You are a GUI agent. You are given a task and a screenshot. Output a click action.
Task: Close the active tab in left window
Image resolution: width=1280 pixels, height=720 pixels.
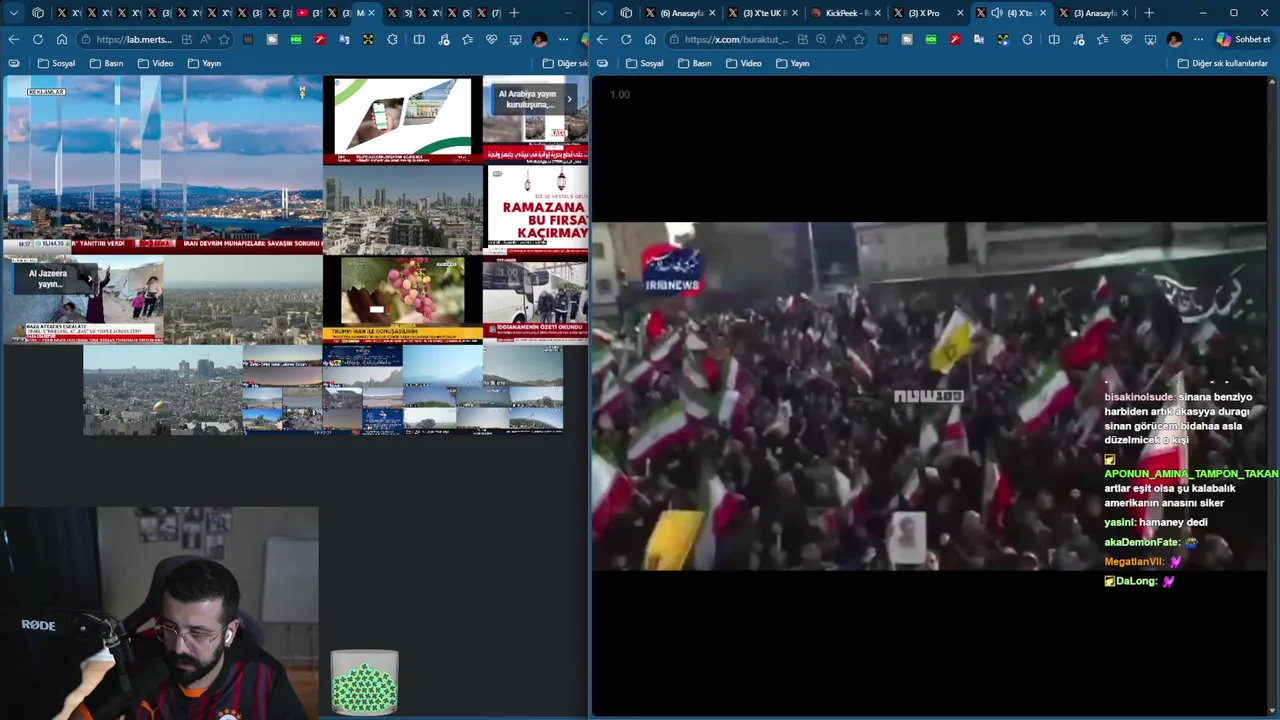(x=372, y=13)
